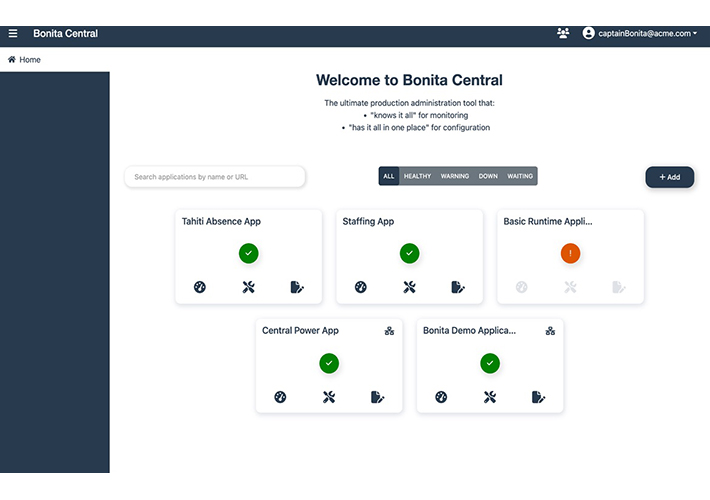Select the DOWN filter tab

tap(488, 176)
